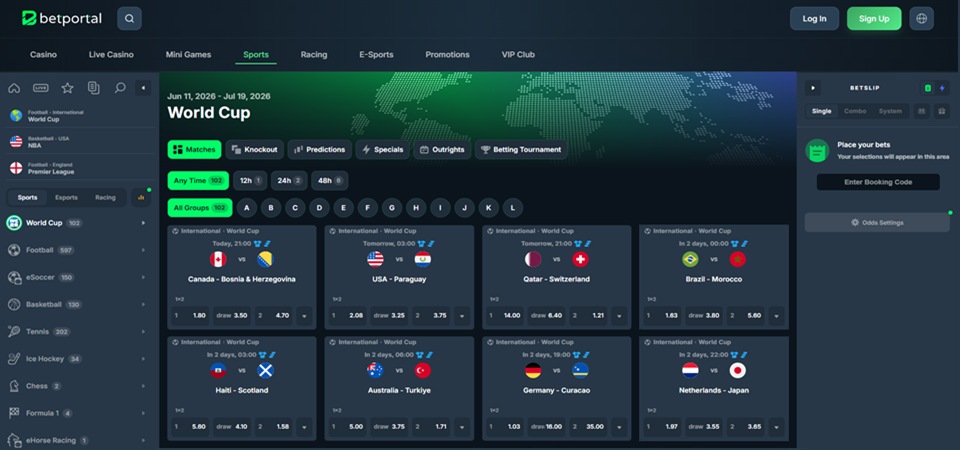Open the Predictions tab
960x450 pixels.
[x=320, y=149]
